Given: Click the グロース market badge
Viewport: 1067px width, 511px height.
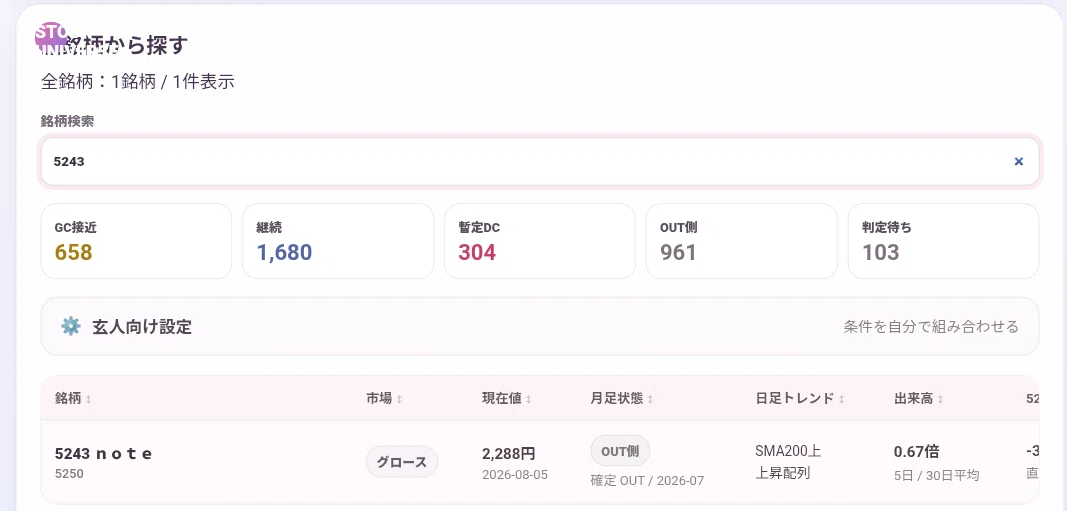Looking at the screenshot, I should tap(402, 462).
